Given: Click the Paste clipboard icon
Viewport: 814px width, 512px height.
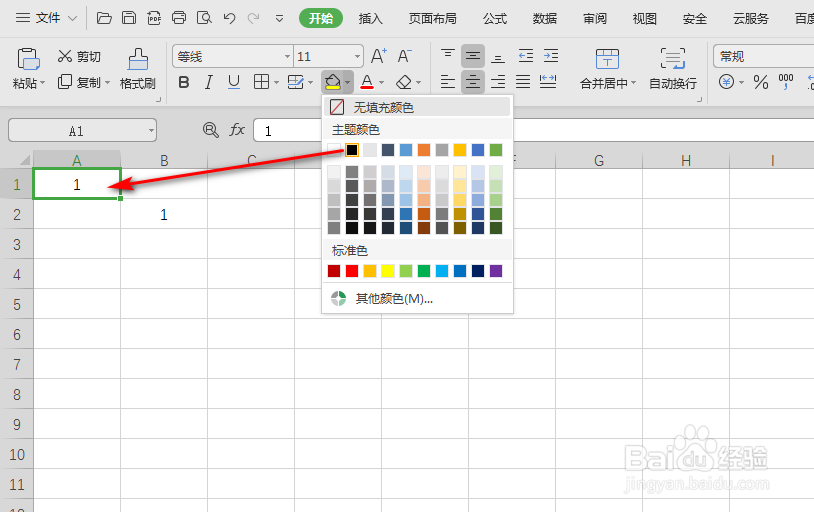Looking at the screenshot, I should coord(29,59).
